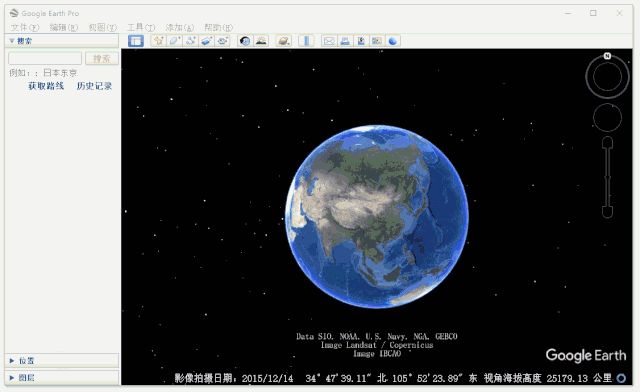Open the 编辑 (Edit) menu

pos(64,27)
